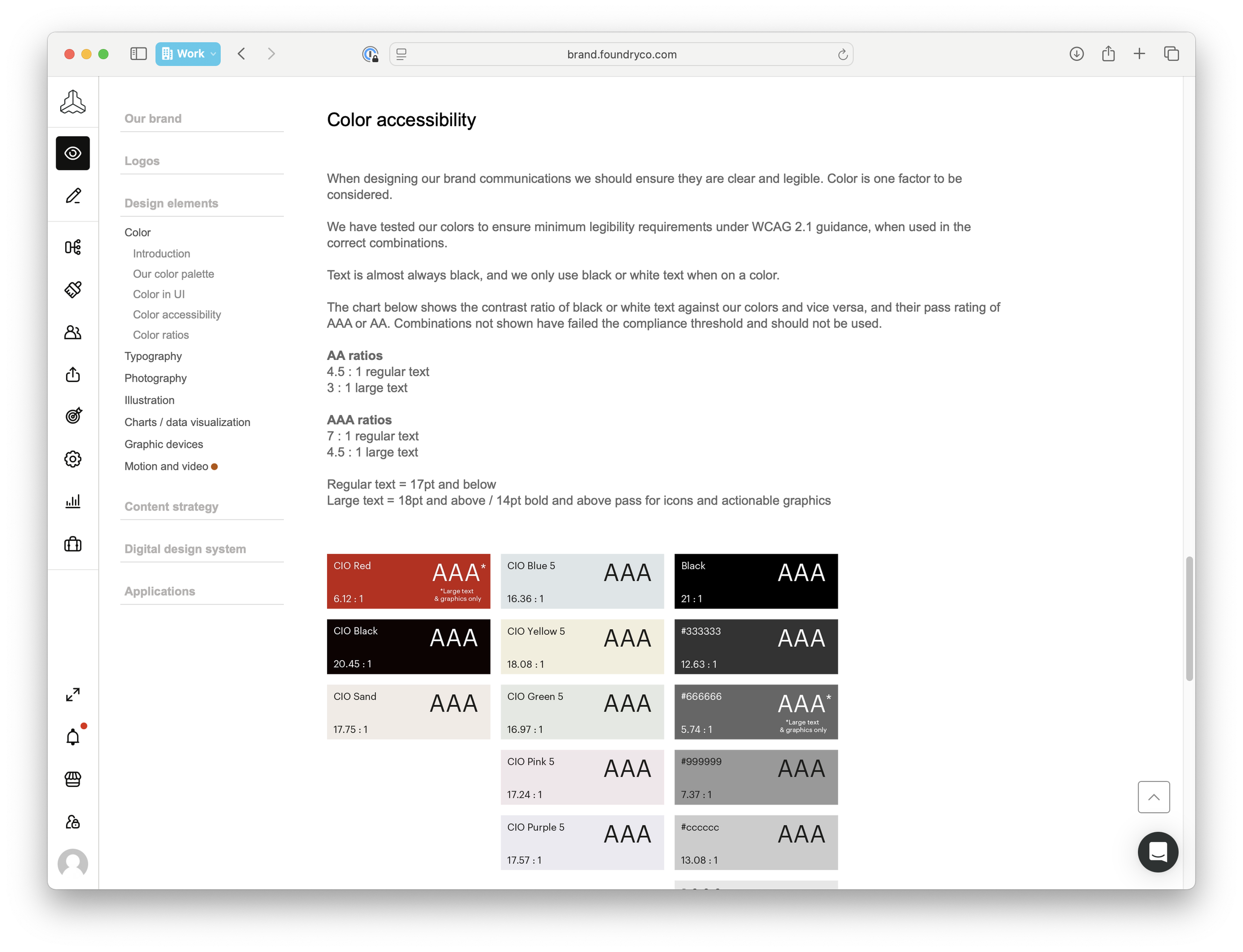Toggle the Safari sidebar panel
The height and width of the screenshot is (952, 1243).
tap(138, 54)
